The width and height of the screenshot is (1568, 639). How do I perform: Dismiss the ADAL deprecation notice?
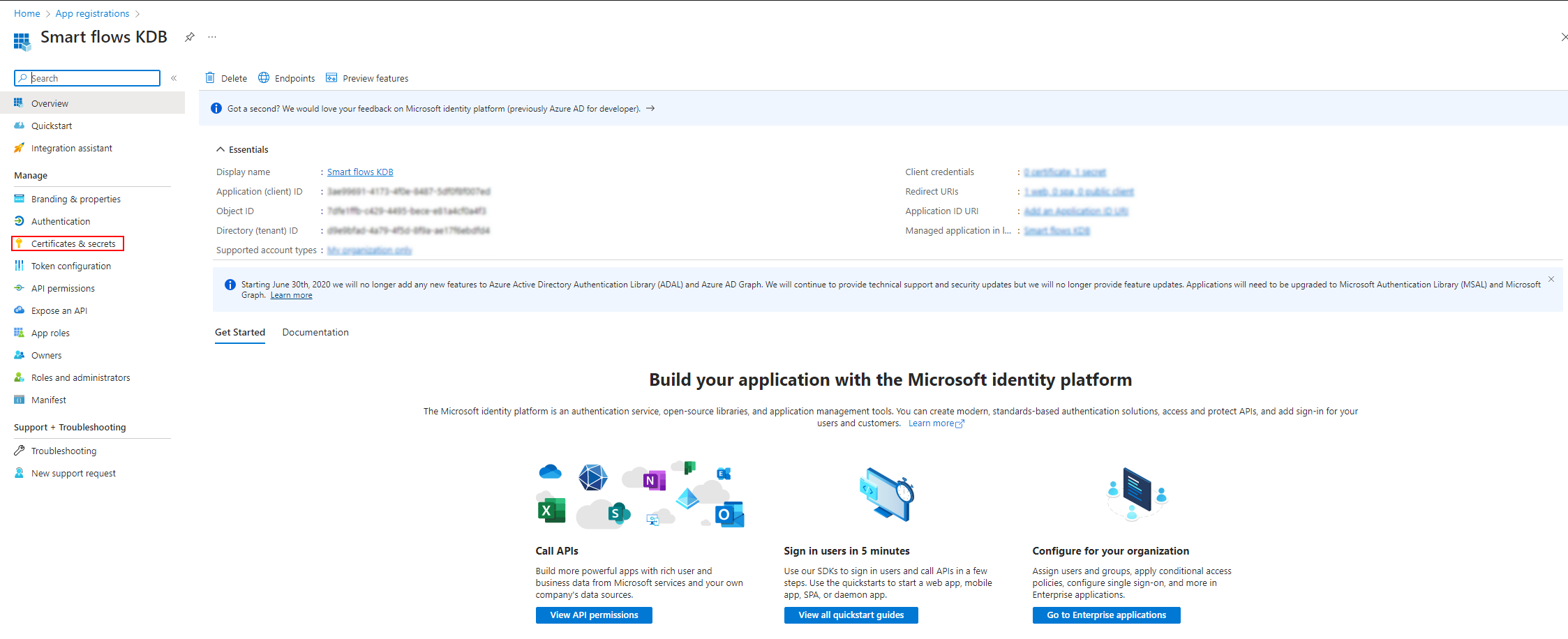tap(1551, 279)
